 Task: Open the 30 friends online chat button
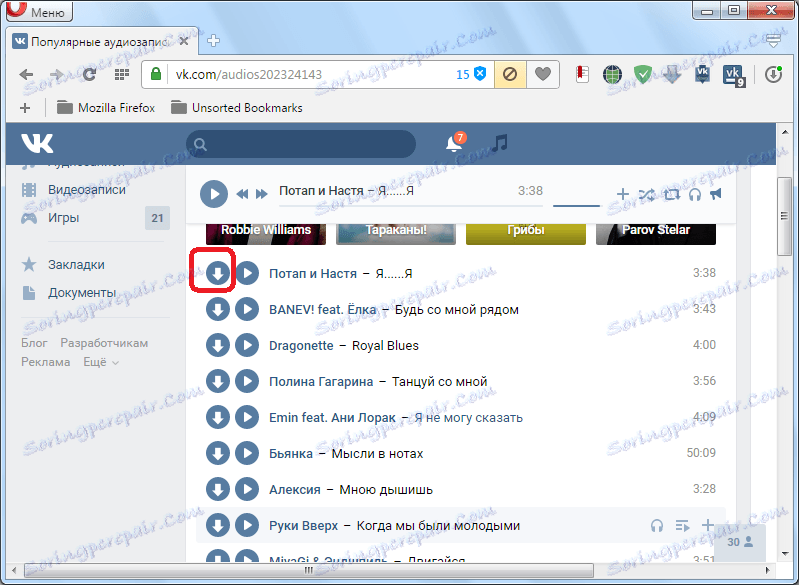(x=740, y=542)
